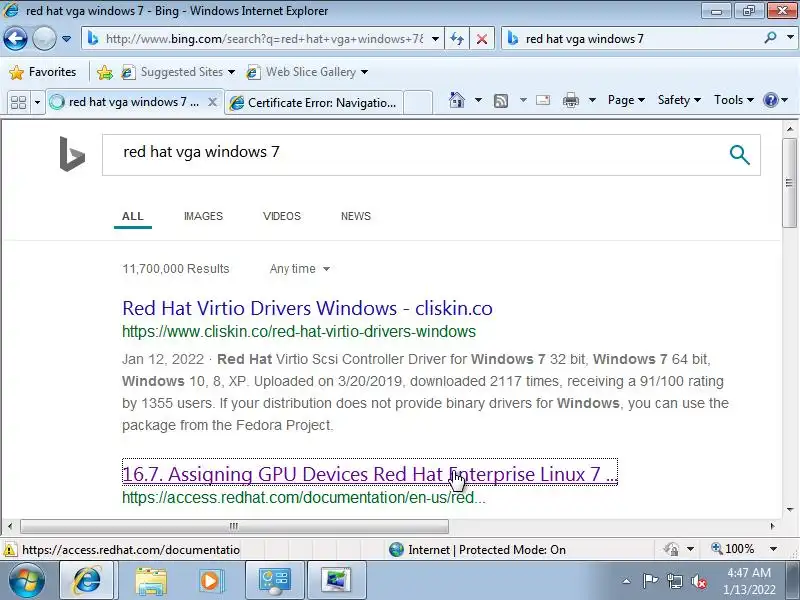The image size is (800, 600).
Task: Open Windows Explorer folder on taskbar
Action: 151,581
